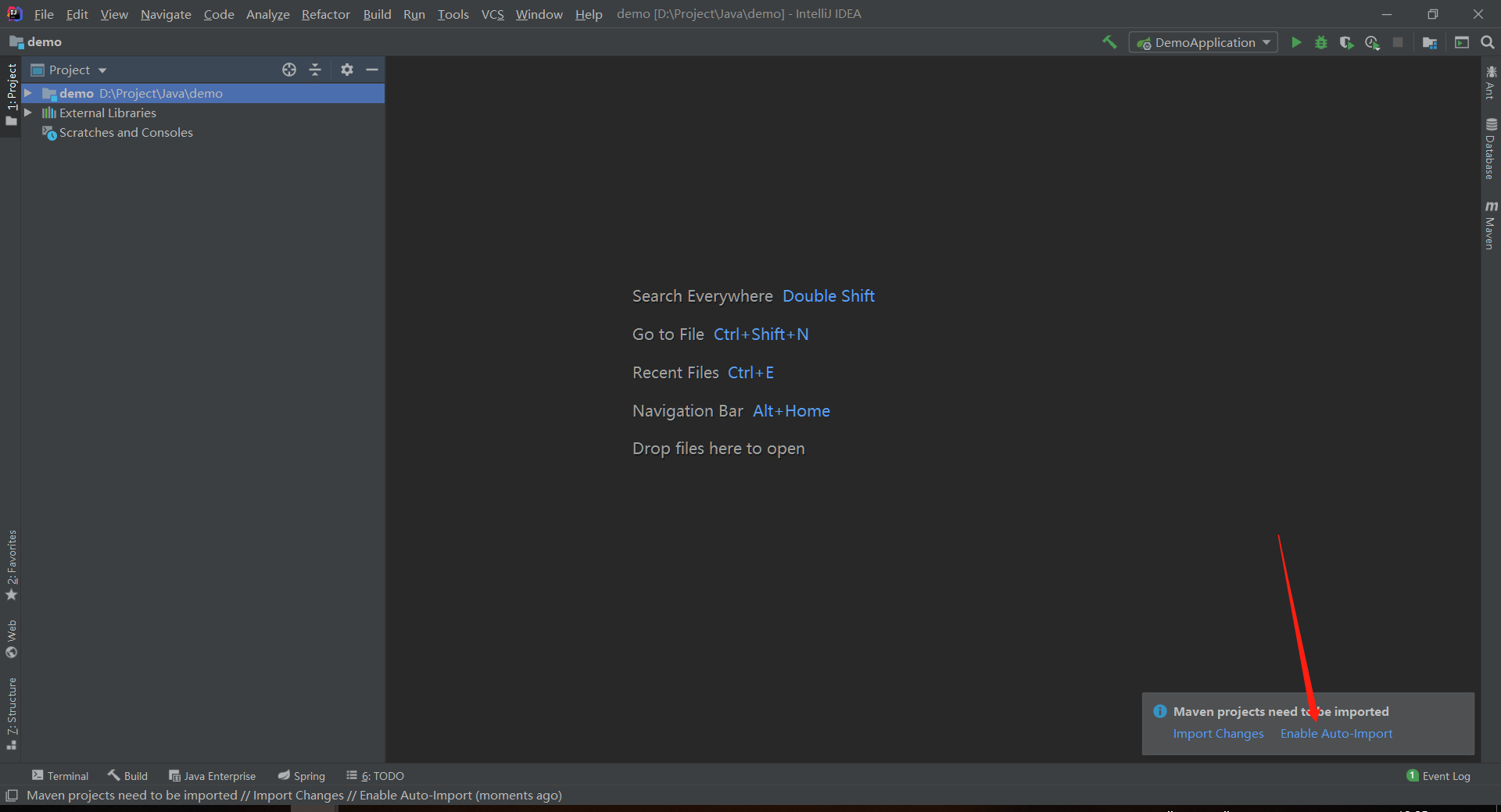The height and width of the screenshot is (812, 1501).
Task: Select the External Libraries row
Action: click(203, 113)
